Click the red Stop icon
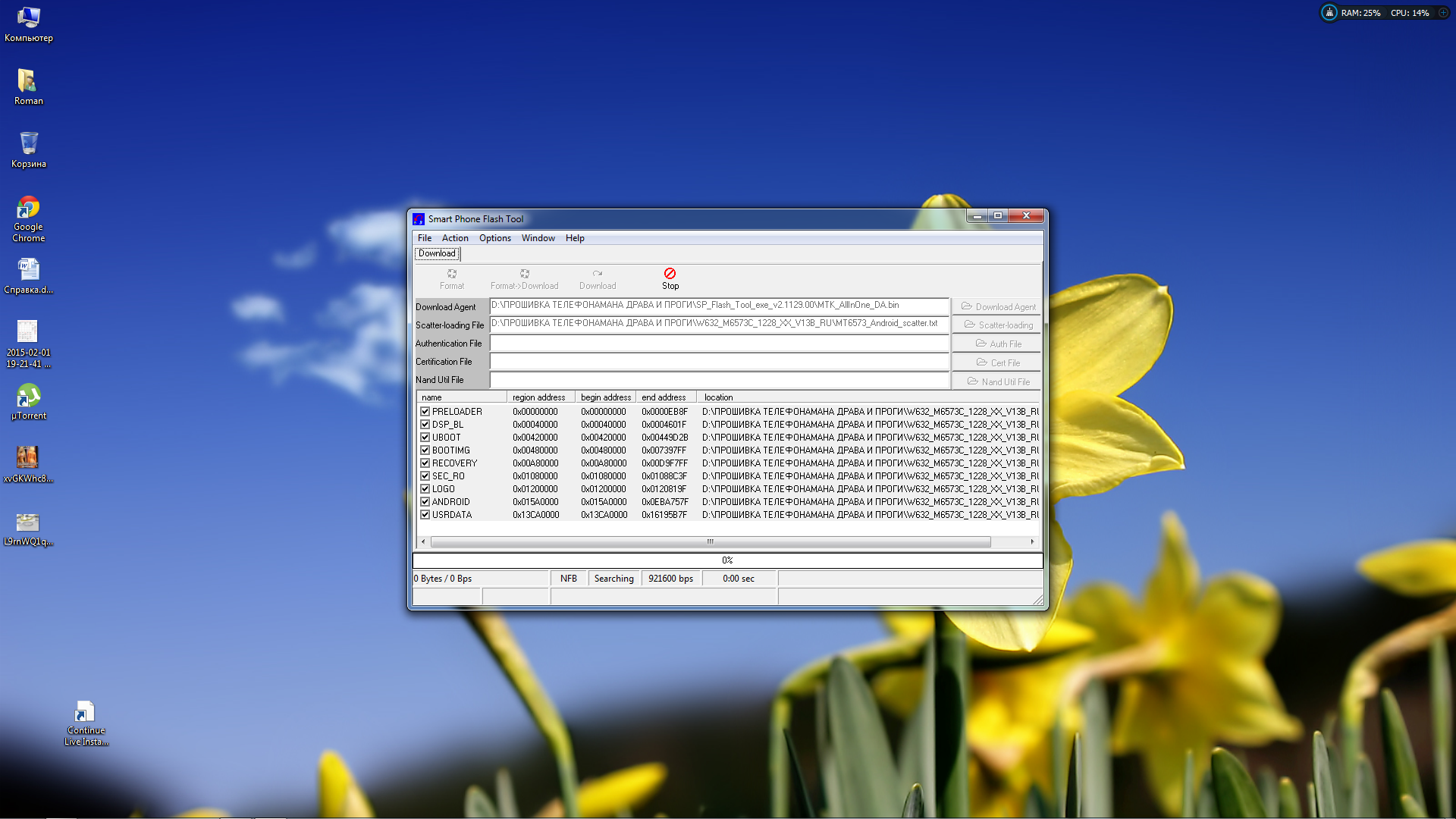The width and height of the screenshot is (1456, 819). tap(670, 274)
